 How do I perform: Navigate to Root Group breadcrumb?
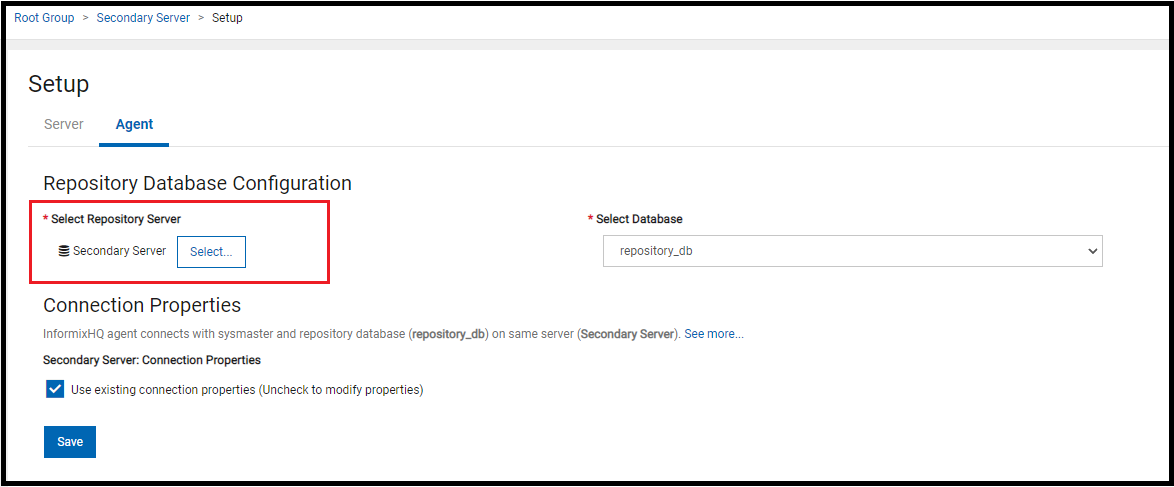44,18
